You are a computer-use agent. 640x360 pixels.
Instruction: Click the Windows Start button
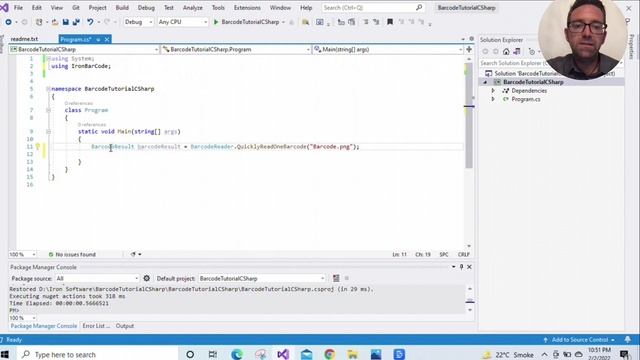[x=5, y=354]
